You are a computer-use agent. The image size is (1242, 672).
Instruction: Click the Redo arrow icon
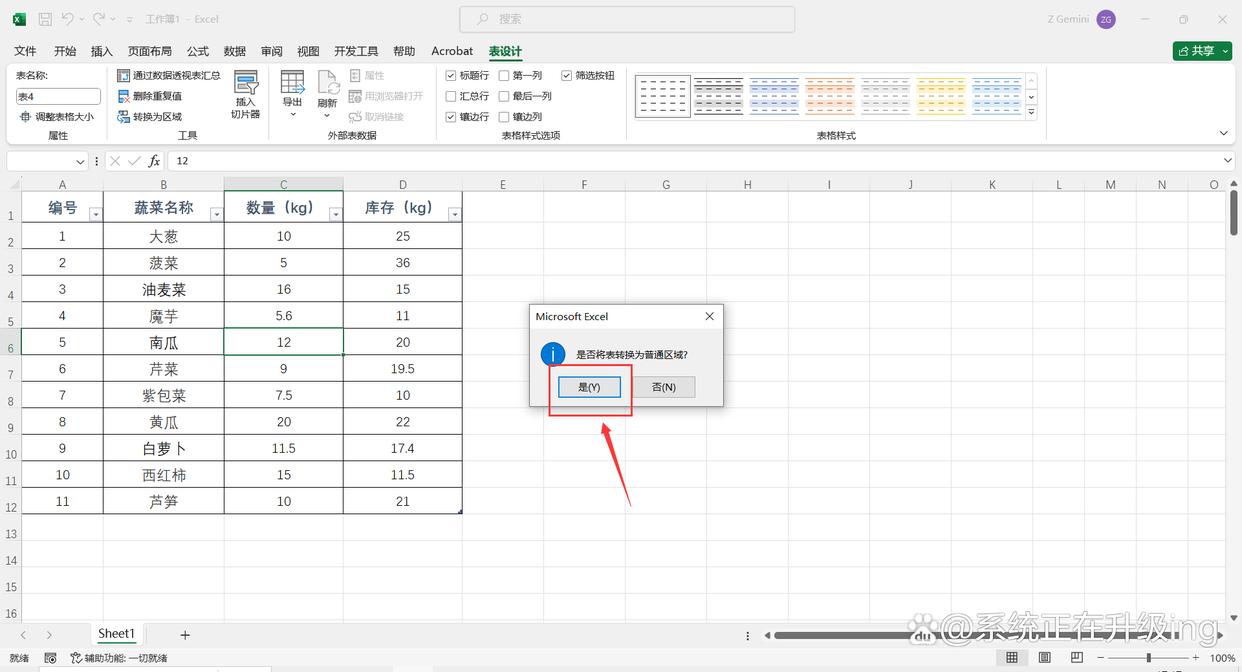click(98, 19)
